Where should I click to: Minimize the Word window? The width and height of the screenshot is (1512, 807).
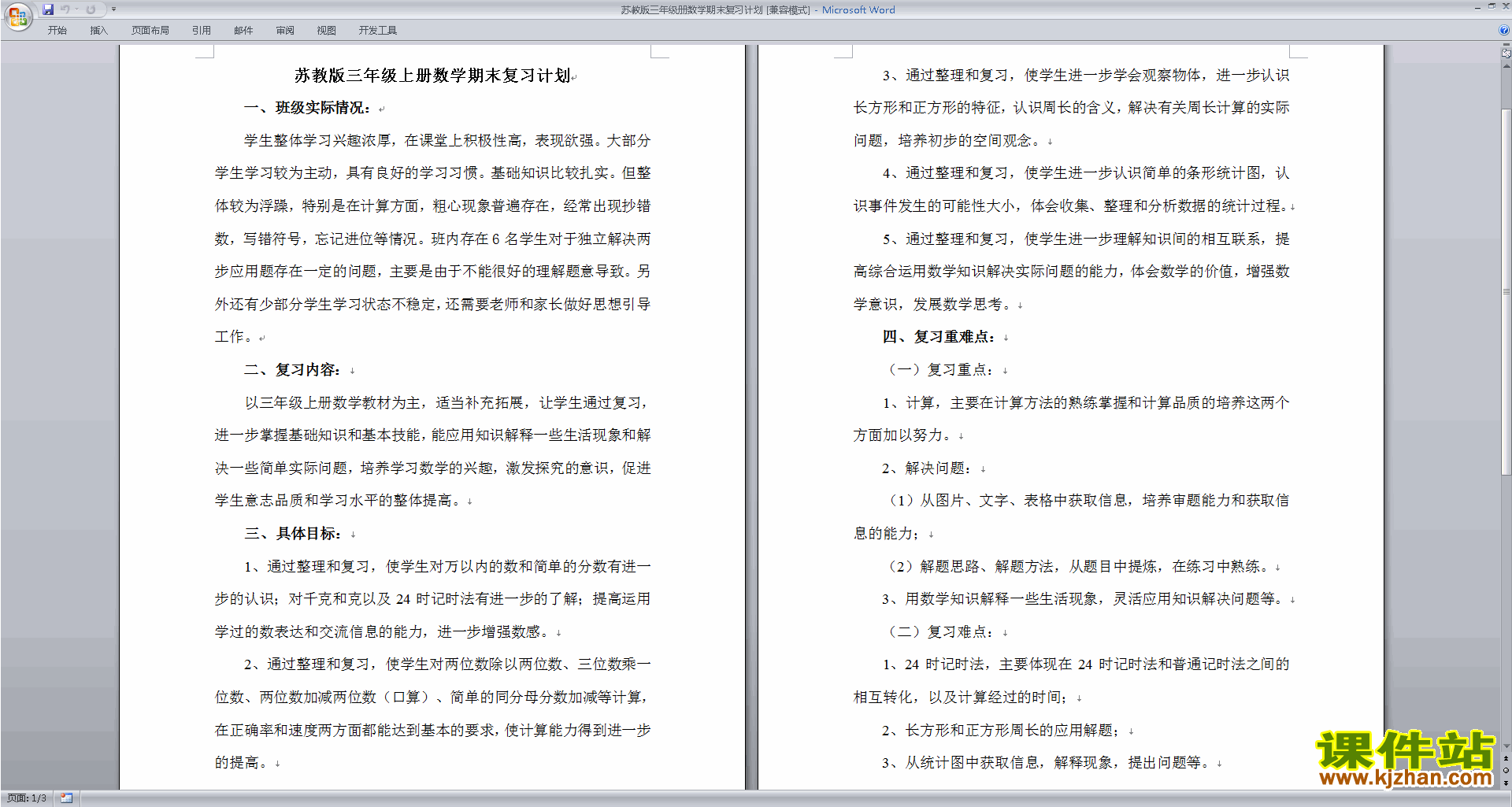tap(1478, 7)
